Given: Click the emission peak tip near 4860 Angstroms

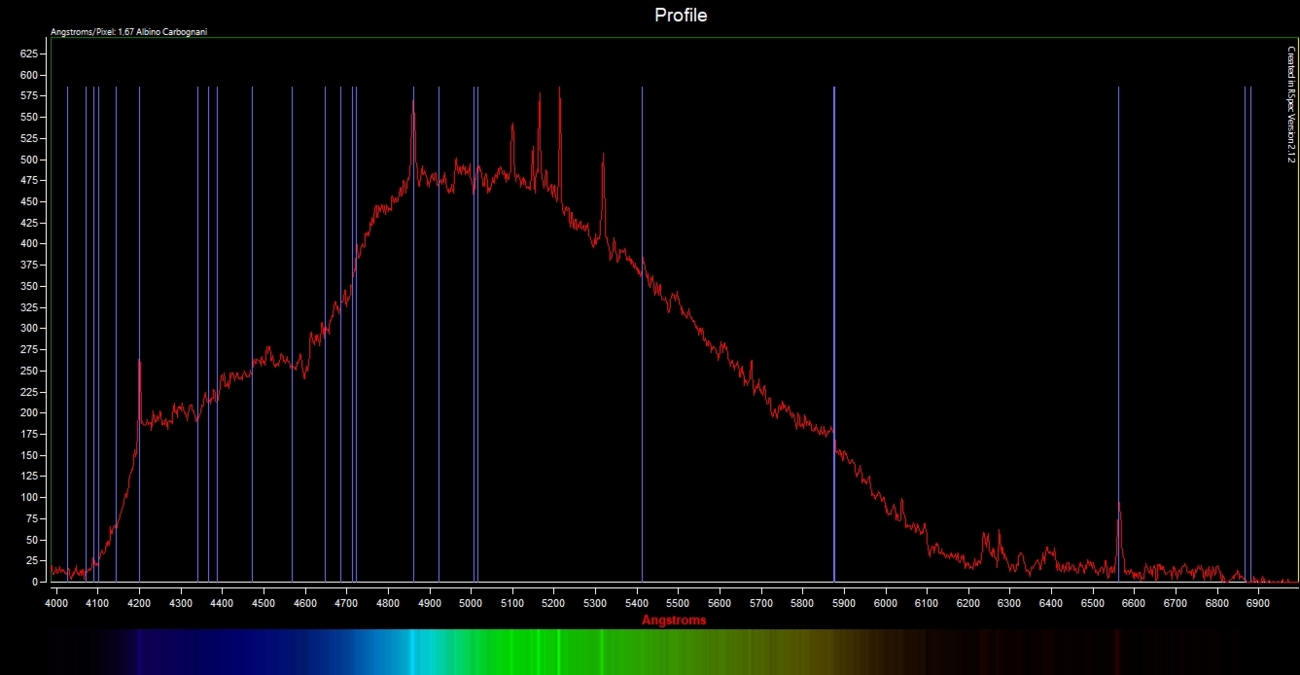Looking at the screenshot, I should pos(413,102).
